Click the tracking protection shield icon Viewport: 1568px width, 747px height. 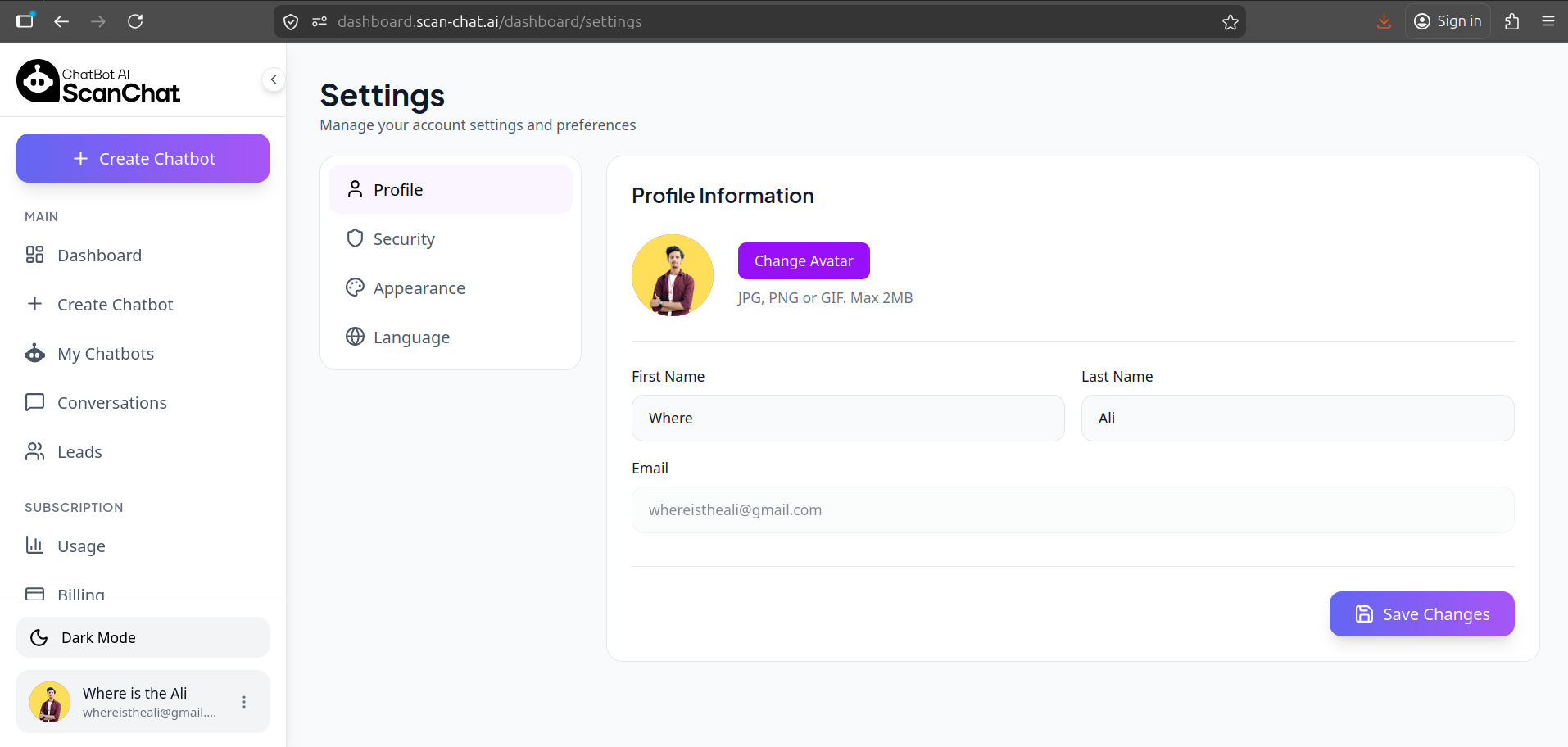[291, 22]
